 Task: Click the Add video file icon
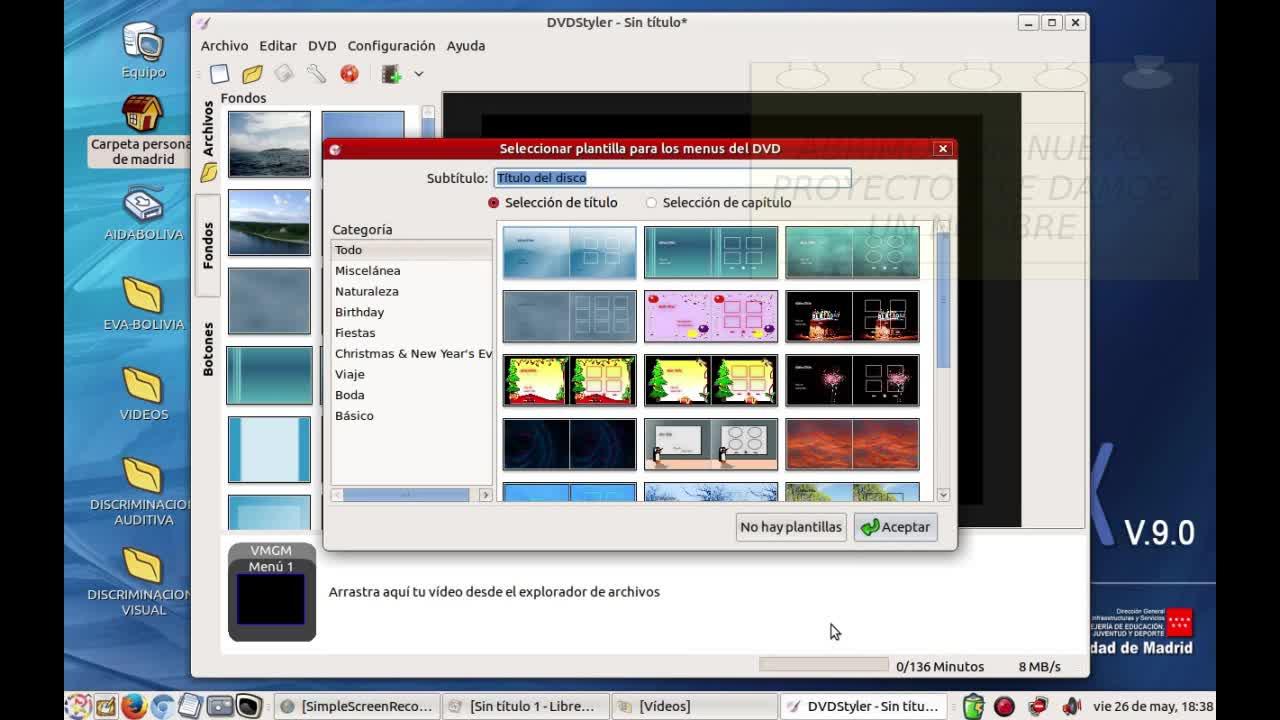391,74
